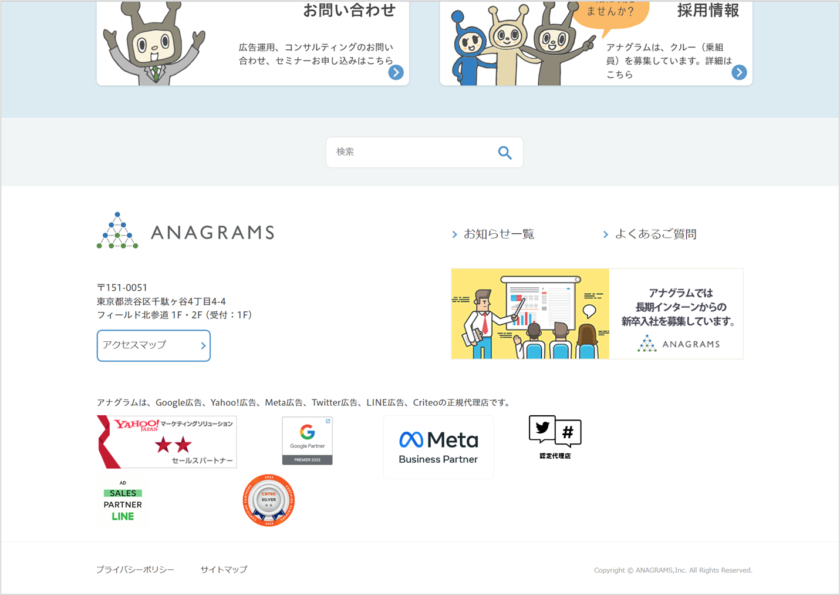Open プライバシーポリシー footer link
Viewport: 840px width, 595px height.
tap(135, 569)
